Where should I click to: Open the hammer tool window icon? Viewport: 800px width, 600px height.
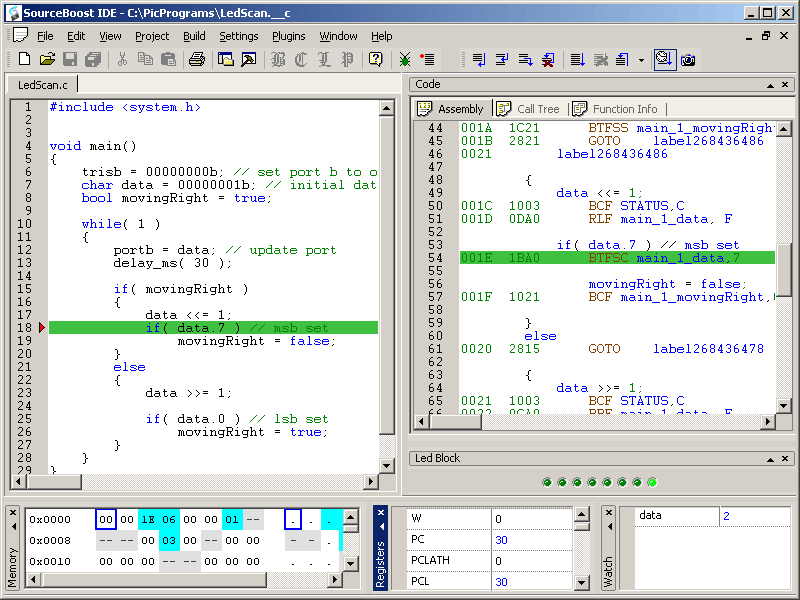point(248,60)
